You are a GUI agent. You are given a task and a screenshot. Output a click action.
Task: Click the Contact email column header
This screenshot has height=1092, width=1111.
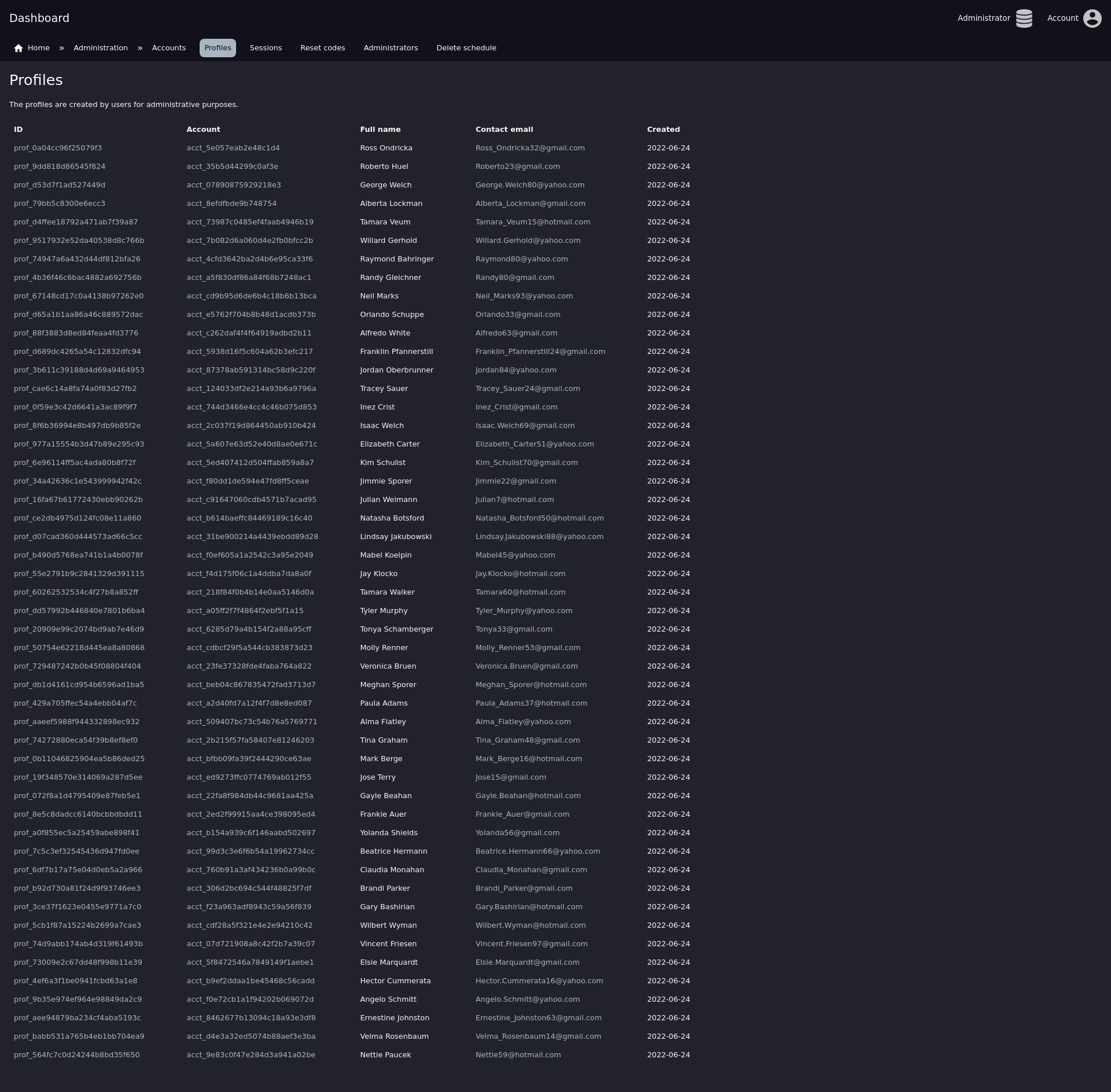[504, 130]
